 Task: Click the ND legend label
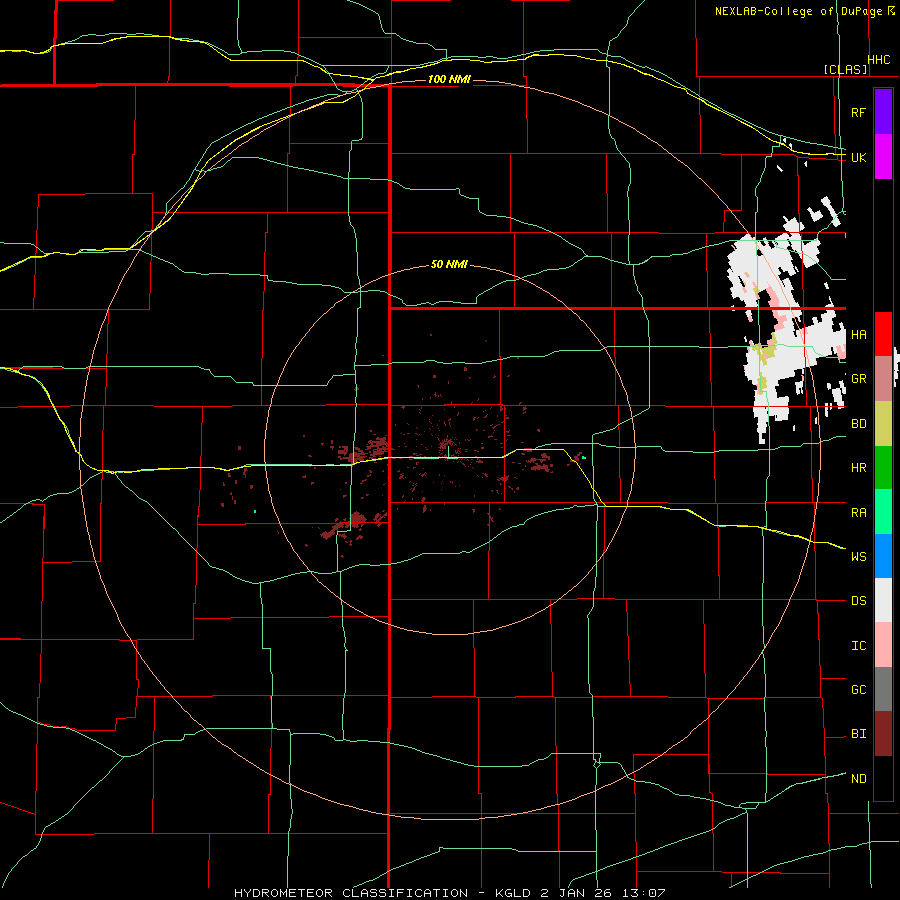pos(858,779)
